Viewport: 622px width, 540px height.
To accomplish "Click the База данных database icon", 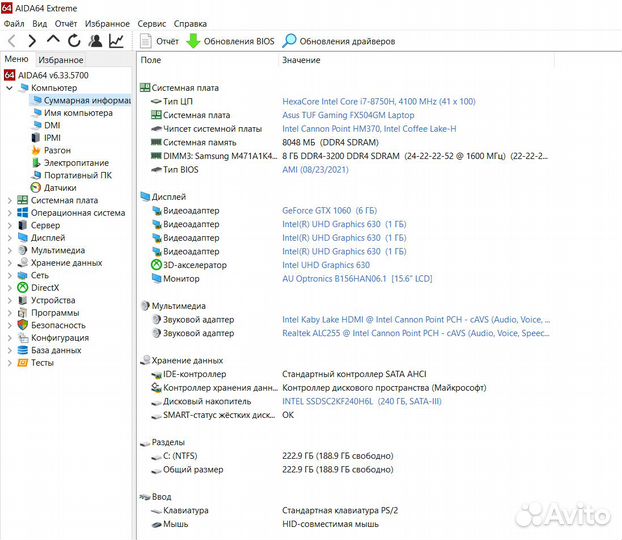I will (x=23, y=350).
